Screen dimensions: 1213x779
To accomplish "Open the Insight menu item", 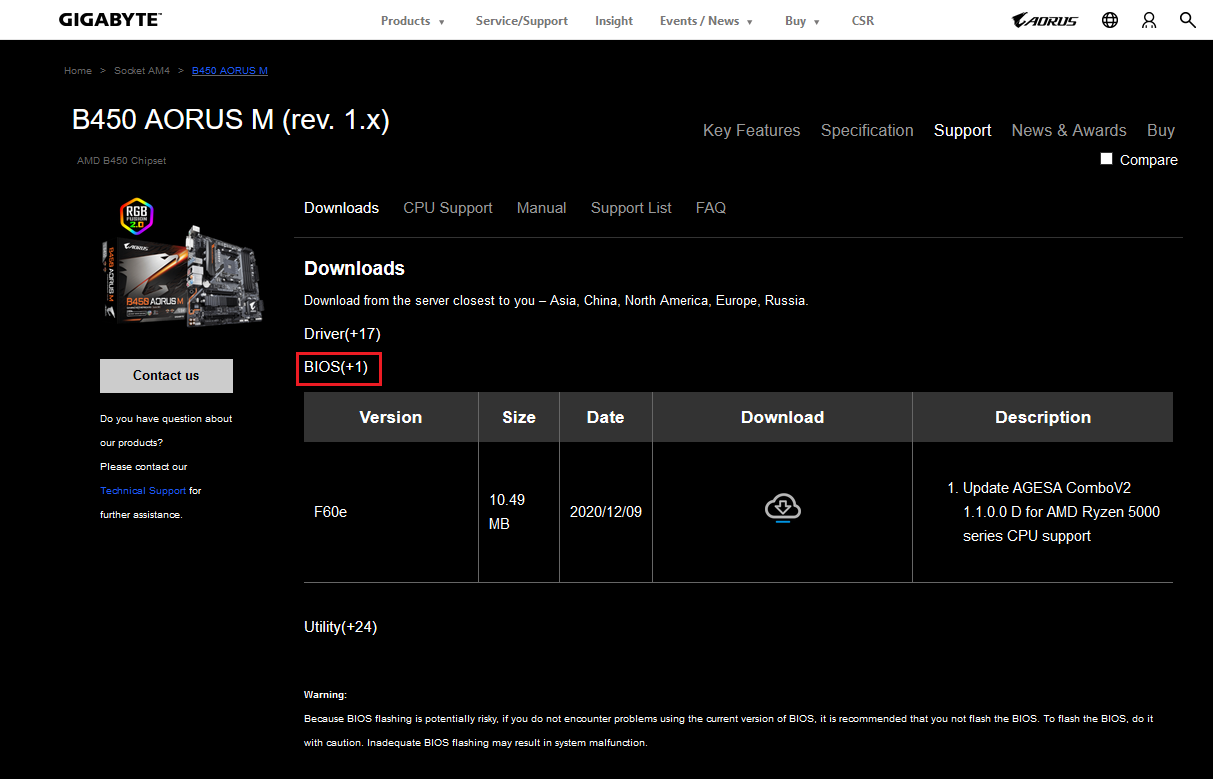I will (614, 21).
